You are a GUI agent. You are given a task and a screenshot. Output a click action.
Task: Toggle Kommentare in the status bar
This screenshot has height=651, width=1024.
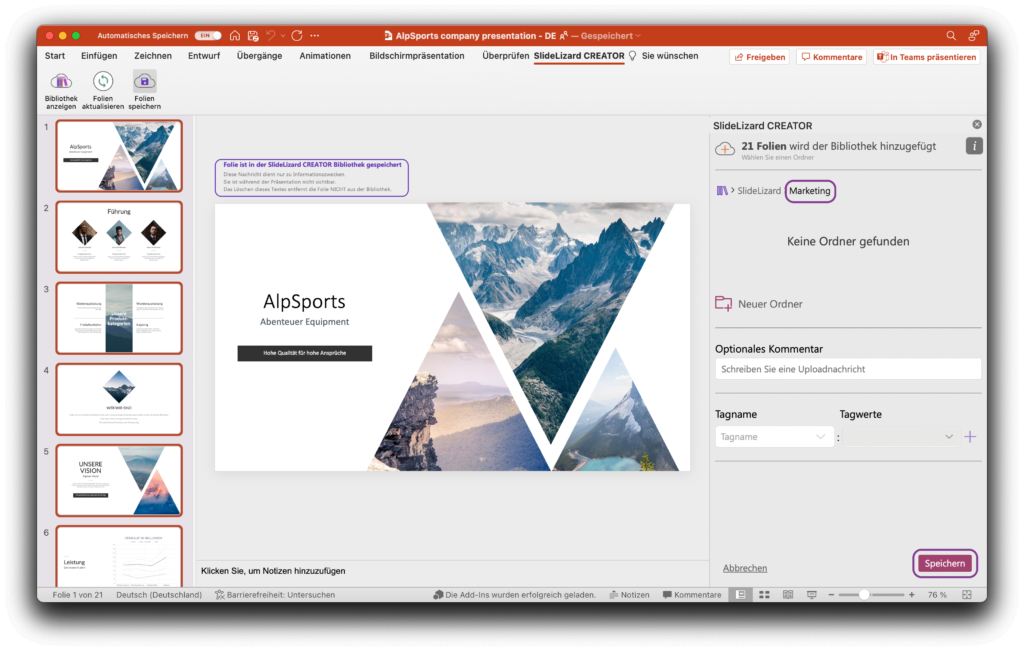point(692,595)
